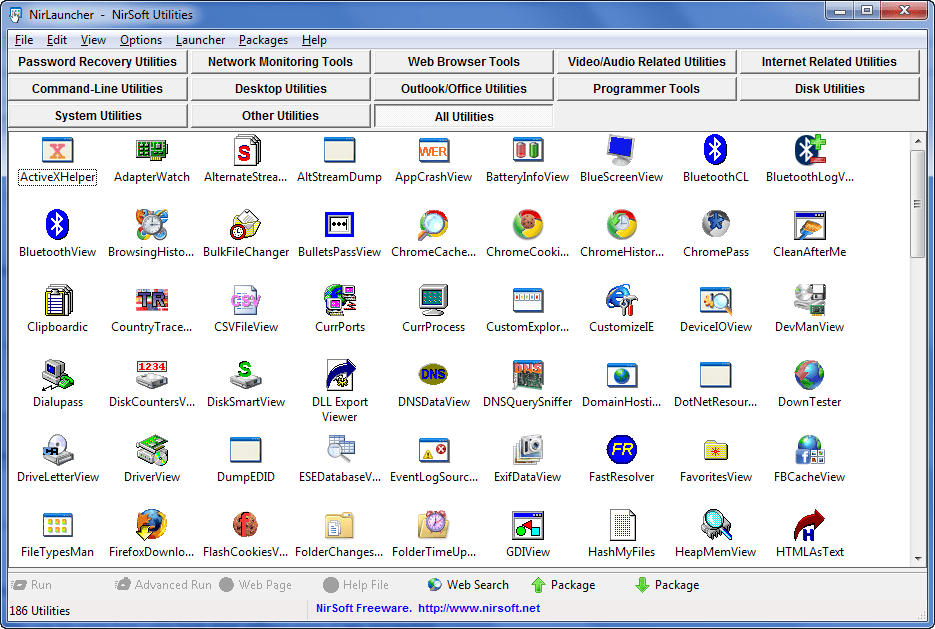The width and height of the screenshot is (935, 629).
Task: Click the vertical scrollbar up arrow
Action: [918, 141]
